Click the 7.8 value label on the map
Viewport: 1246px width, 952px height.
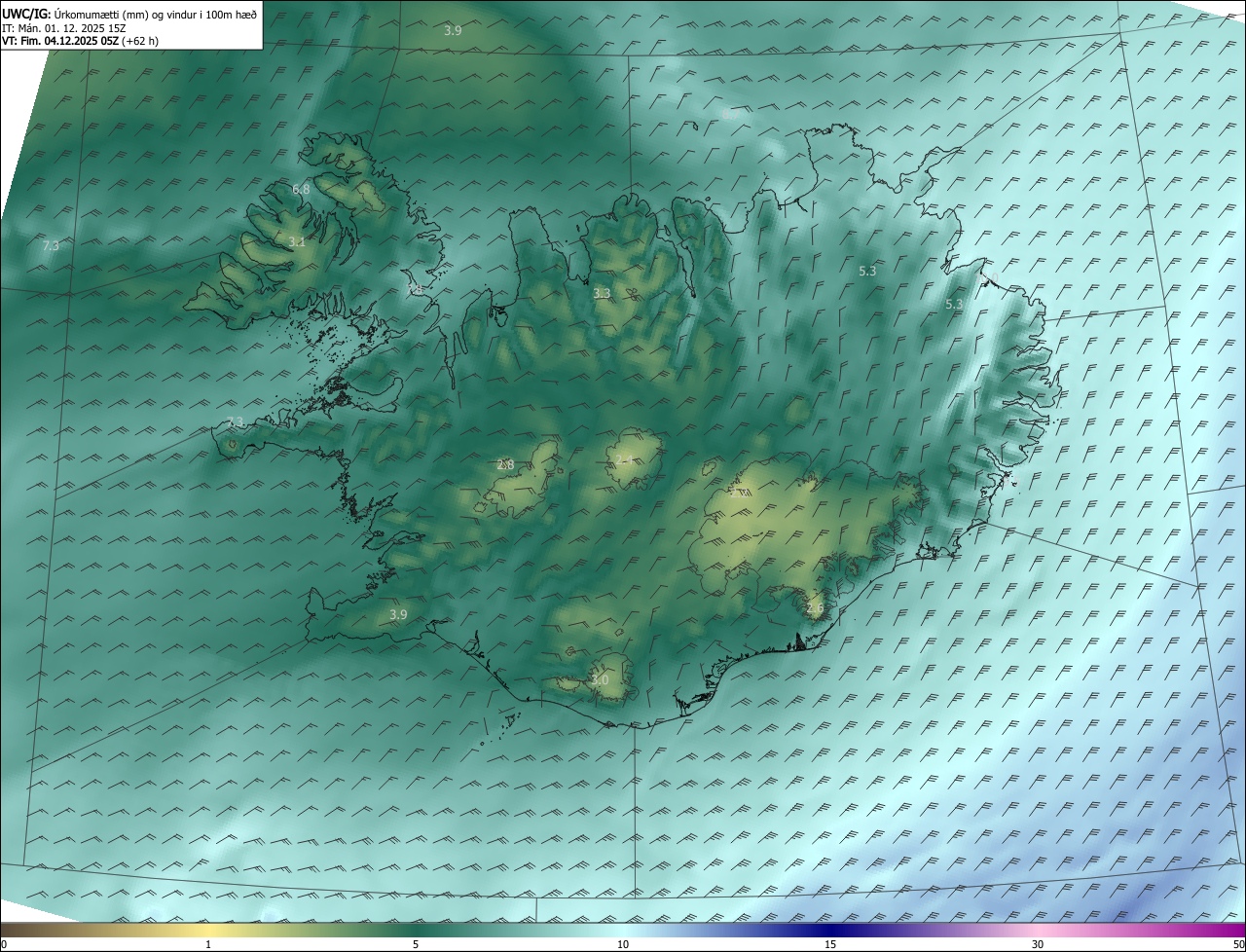click(415, 289)
